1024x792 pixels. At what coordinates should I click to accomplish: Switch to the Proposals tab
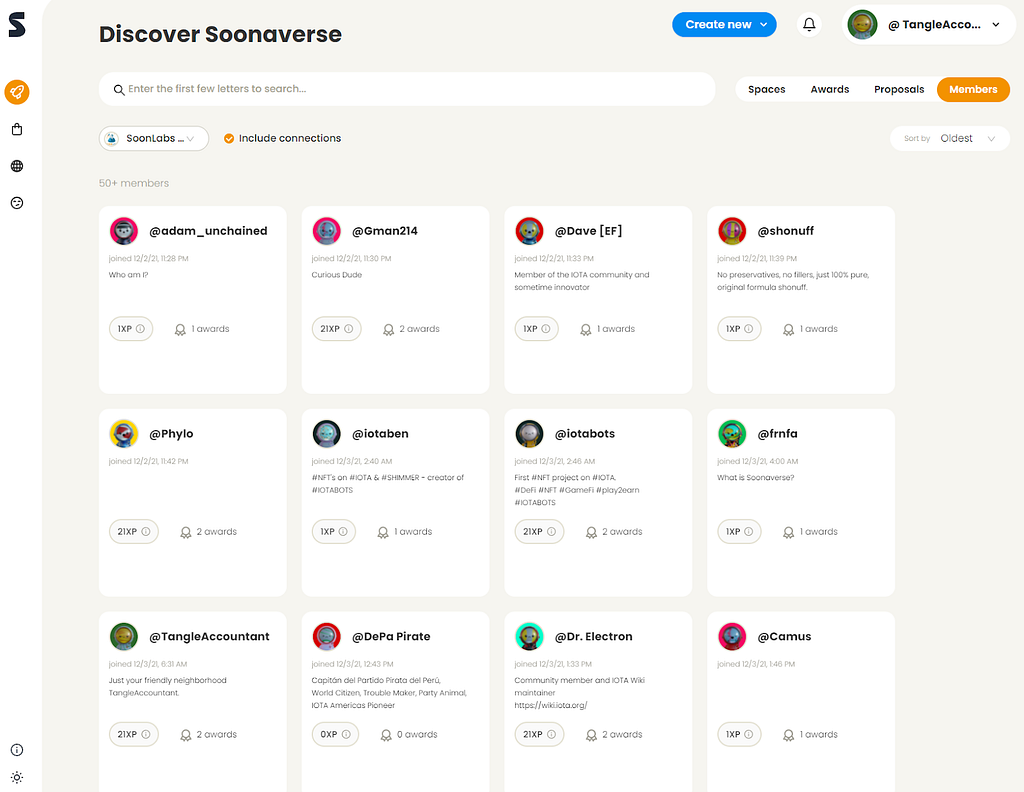pos(899,89)
